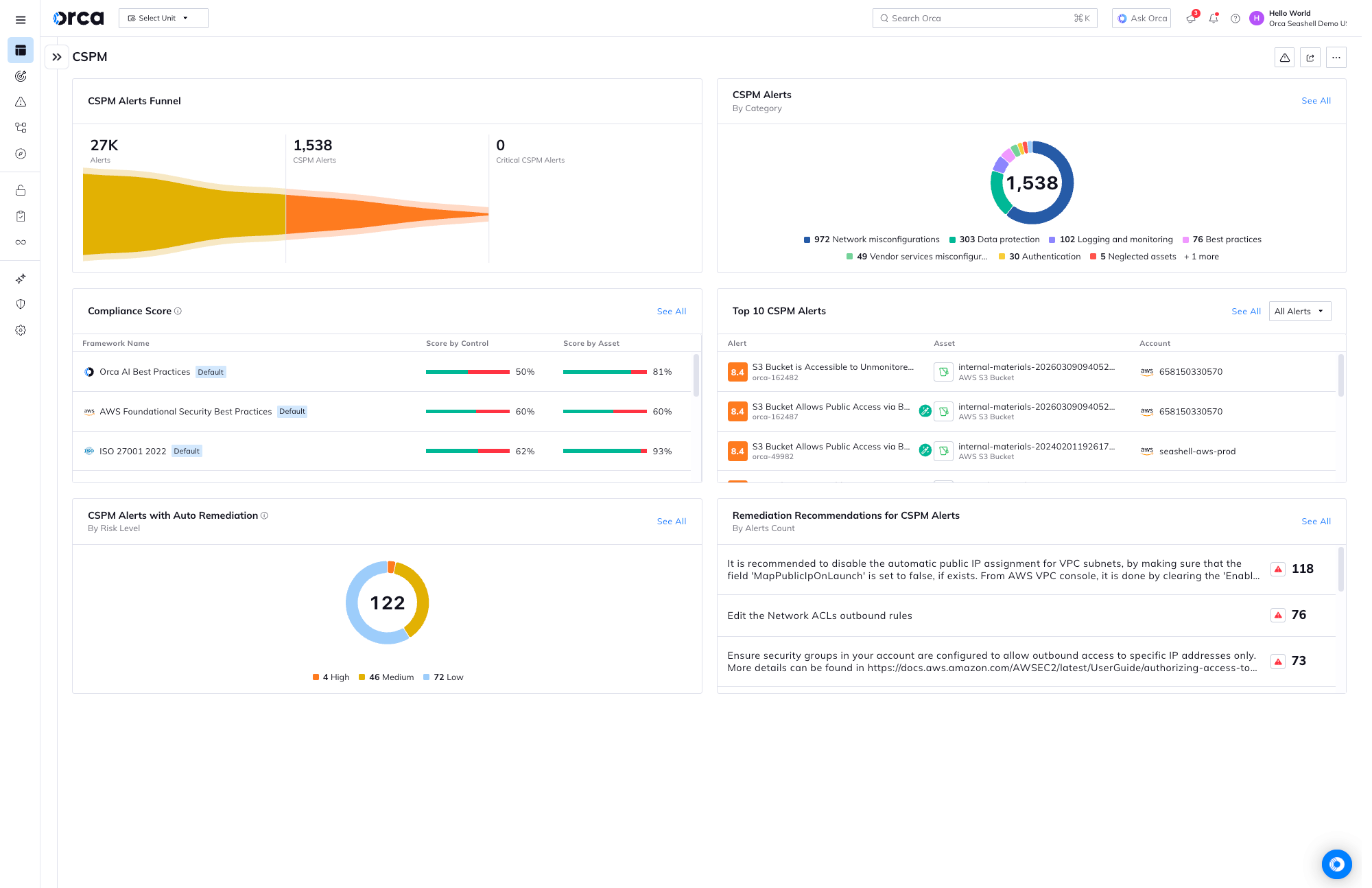
Task: Open the Compliance clipboard sidebar icon
Action: [x=21, y=216]
